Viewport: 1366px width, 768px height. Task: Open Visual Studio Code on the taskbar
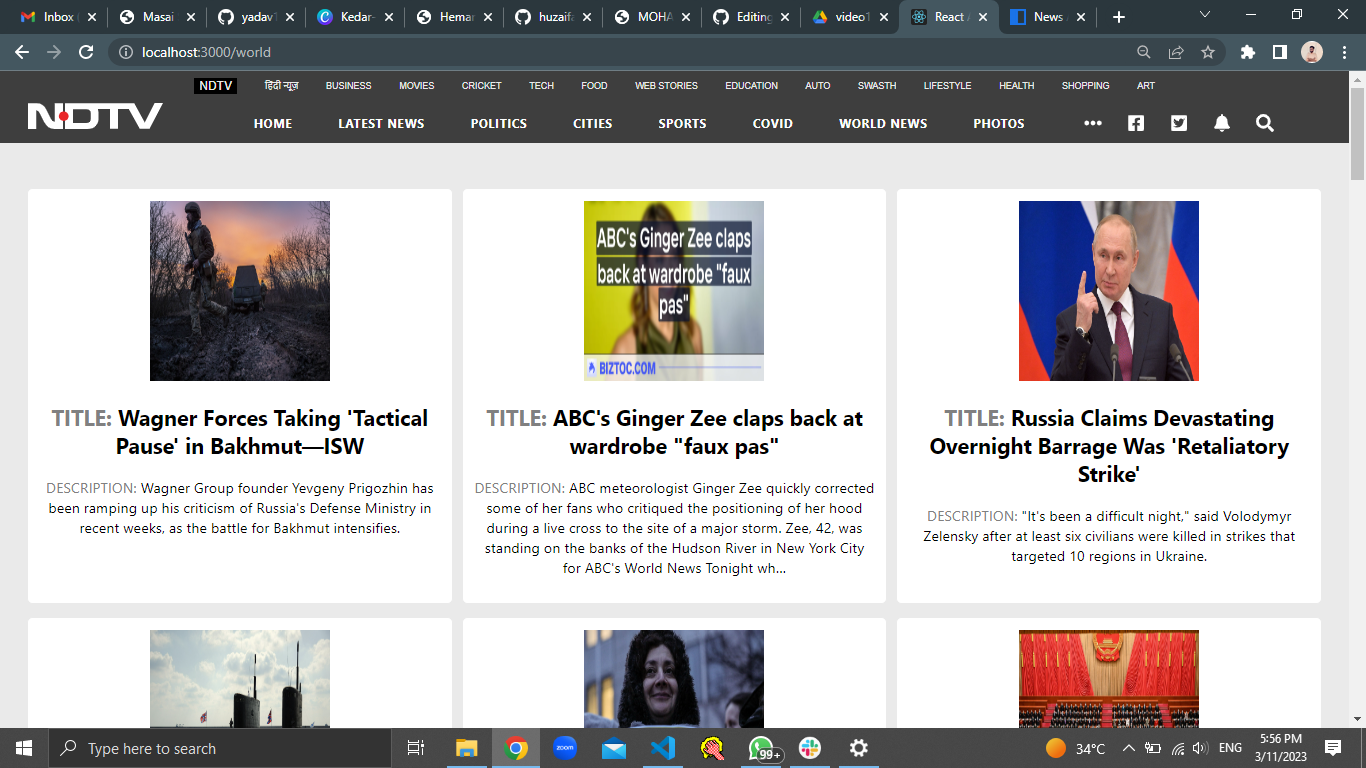click(x=663, y=748)
